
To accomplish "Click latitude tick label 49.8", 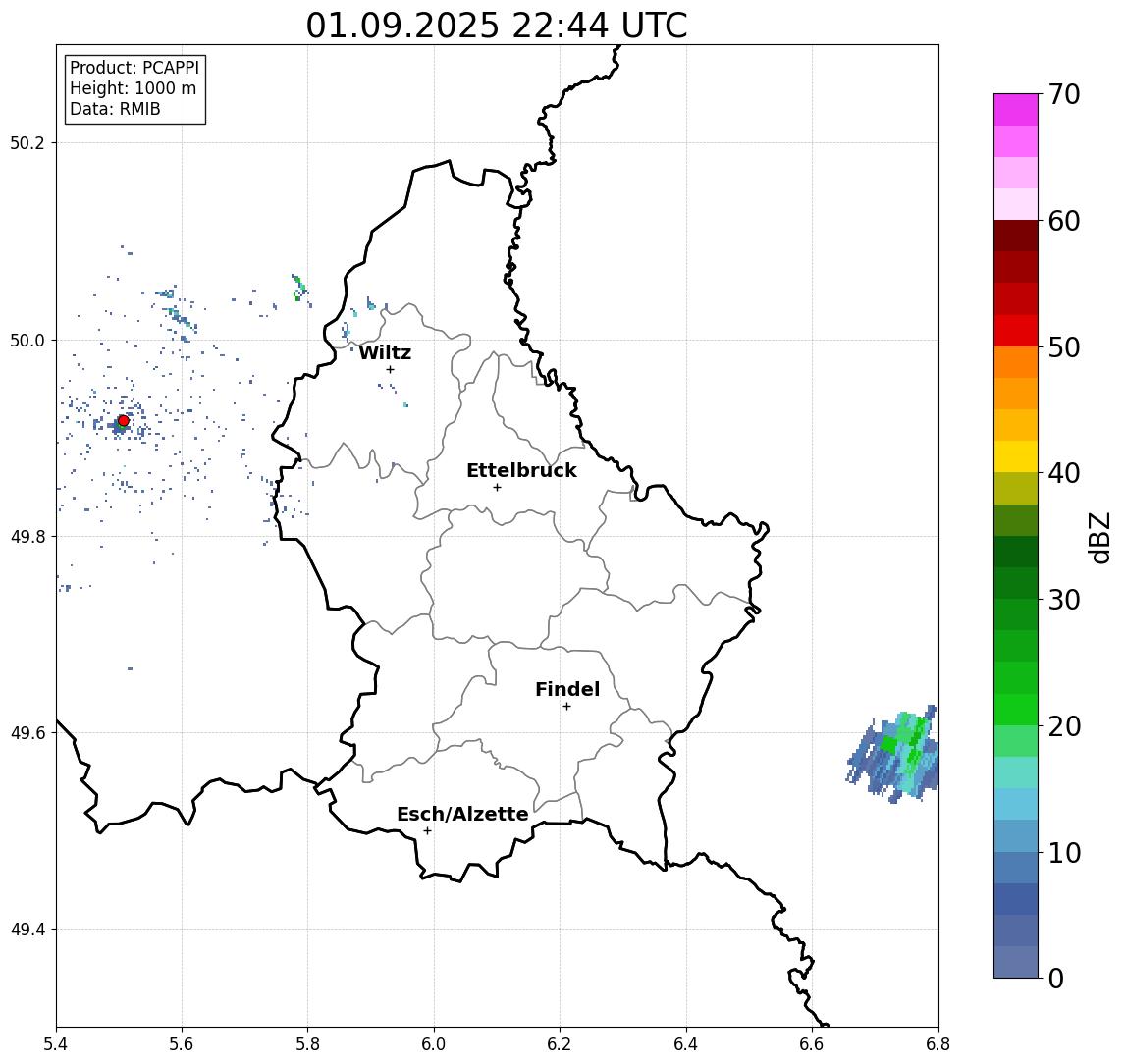I will (27, 536).
